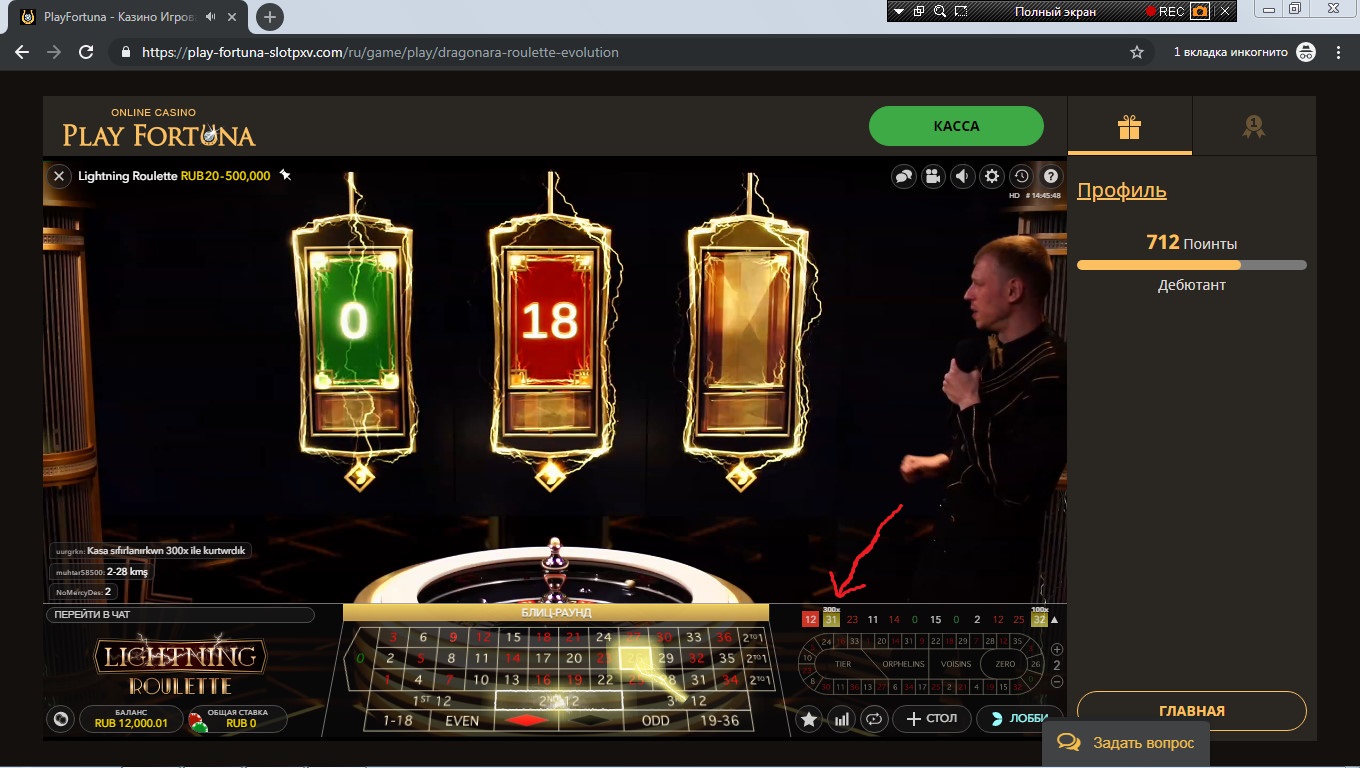Bet on VOISINS racetrack section
Screen dimensions: 1360x768
[957, 664]
